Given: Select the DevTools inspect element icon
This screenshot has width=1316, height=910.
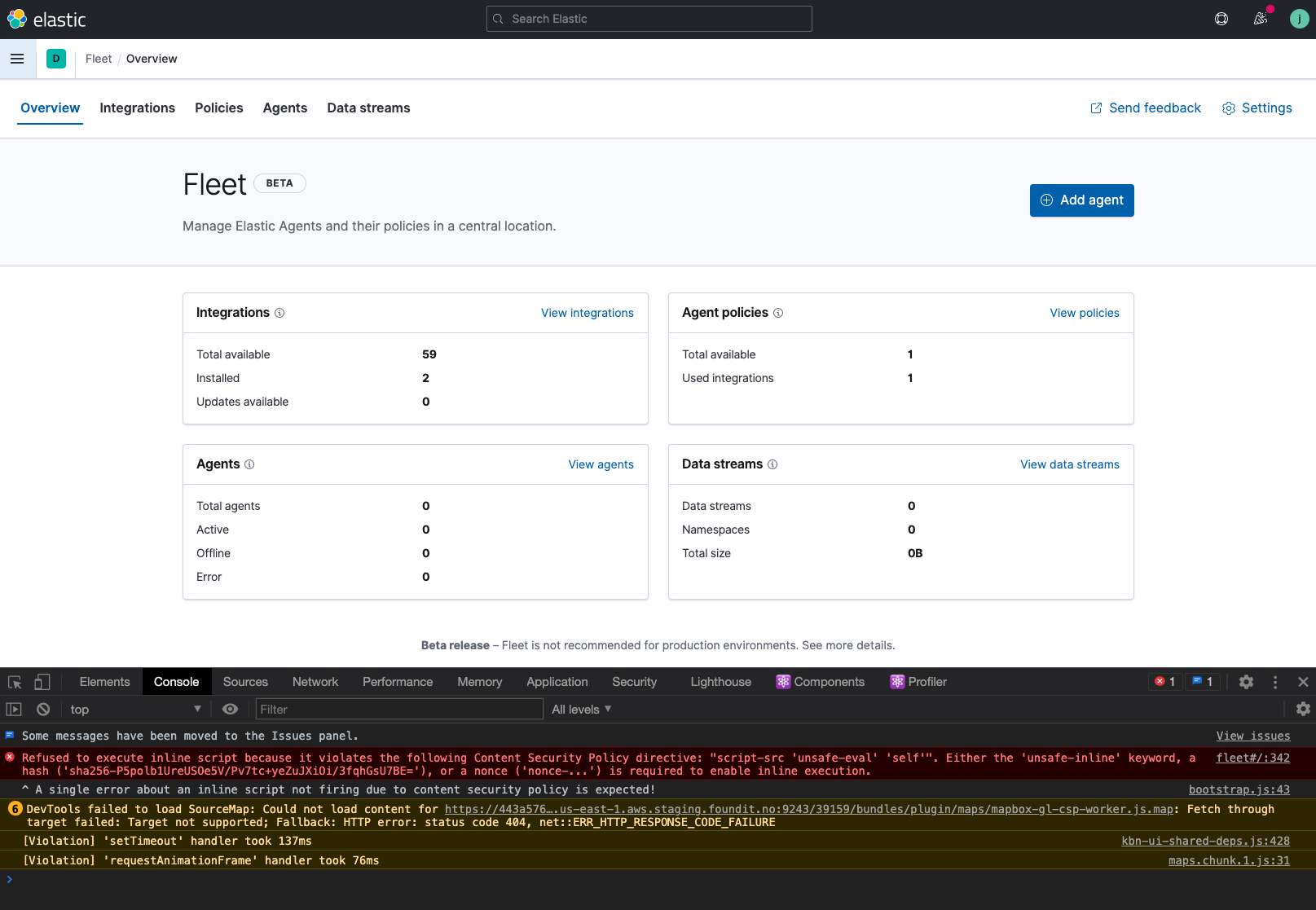Looking at the screenshot, I should tap(15, 682).
